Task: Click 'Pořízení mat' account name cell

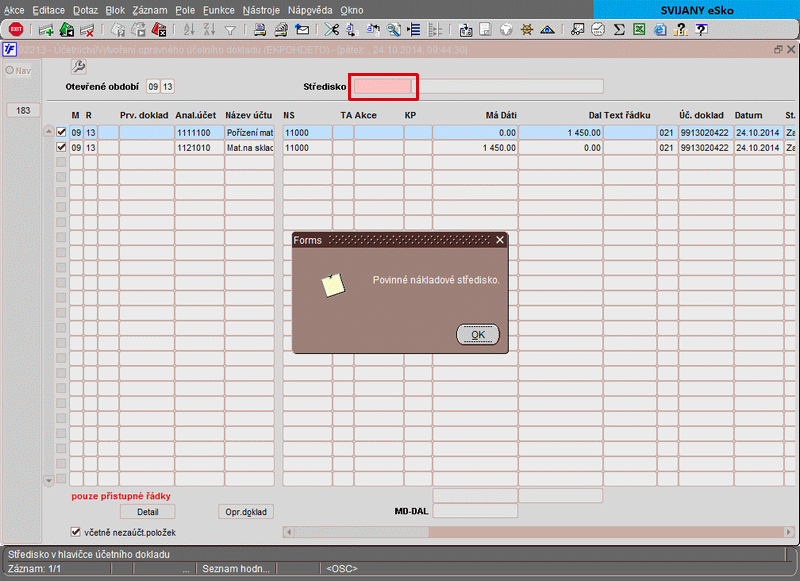Action: [249, 133]
